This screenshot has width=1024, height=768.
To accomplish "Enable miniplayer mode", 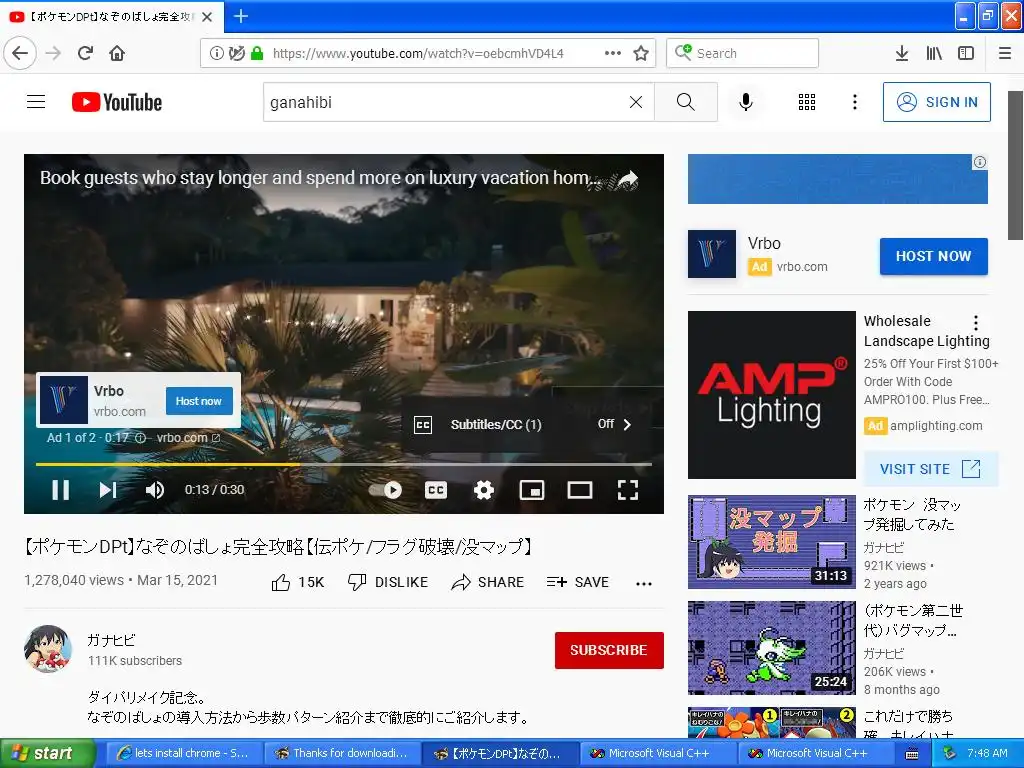I will click(x=532, y=490).
